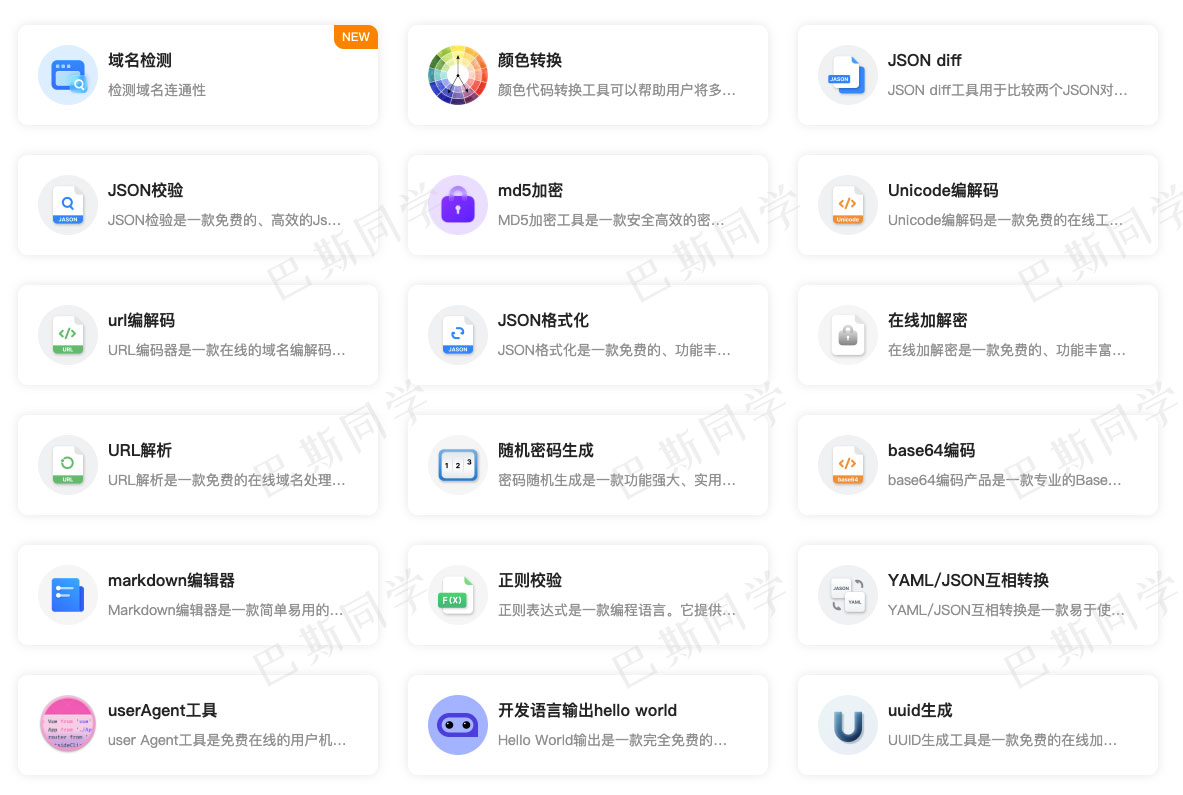Click the pink code circle icon for userAgent工具

pyautogui.click(x=68, y=725)
